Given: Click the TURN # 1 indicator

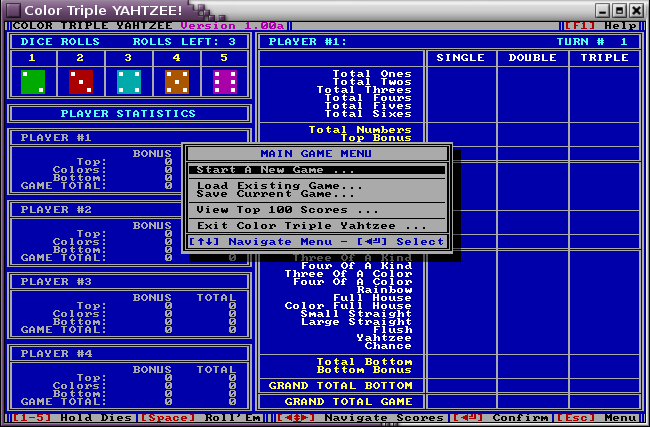Looking at the screenshot, I should coord(592,42).
